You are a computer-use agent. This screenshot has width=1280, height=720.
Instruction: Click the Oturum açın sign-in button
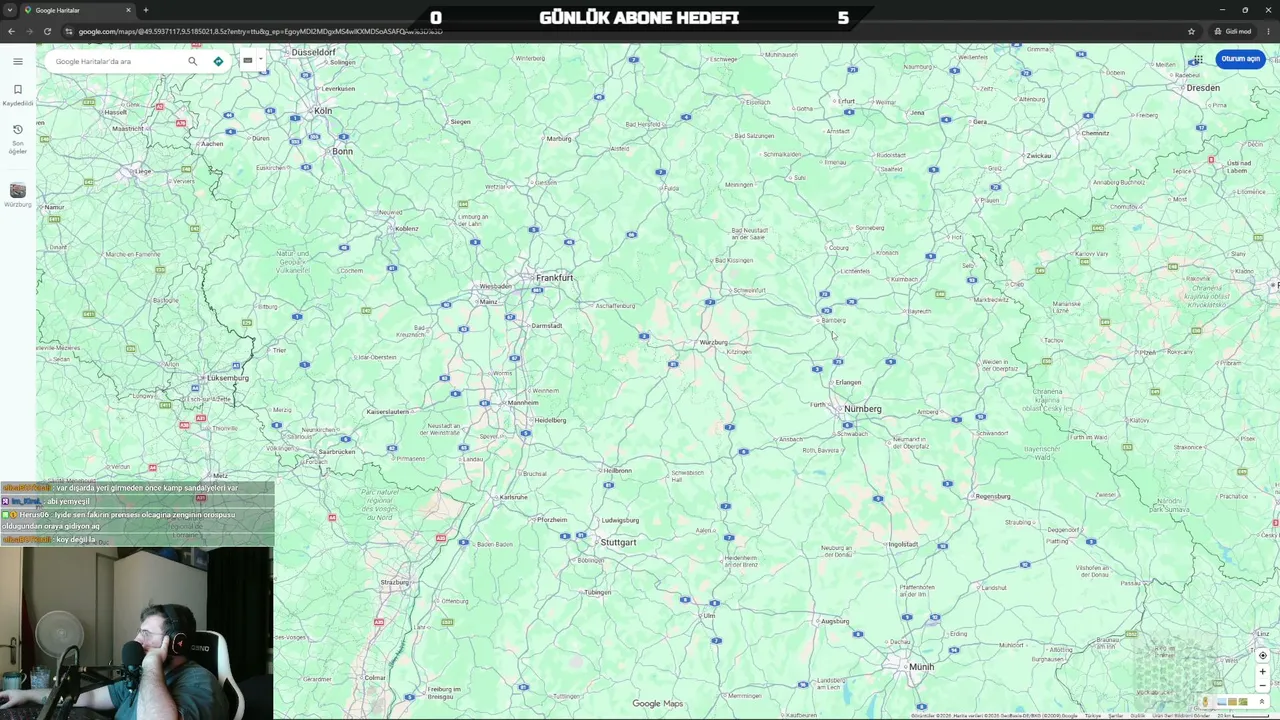[x=1240, y=59]
